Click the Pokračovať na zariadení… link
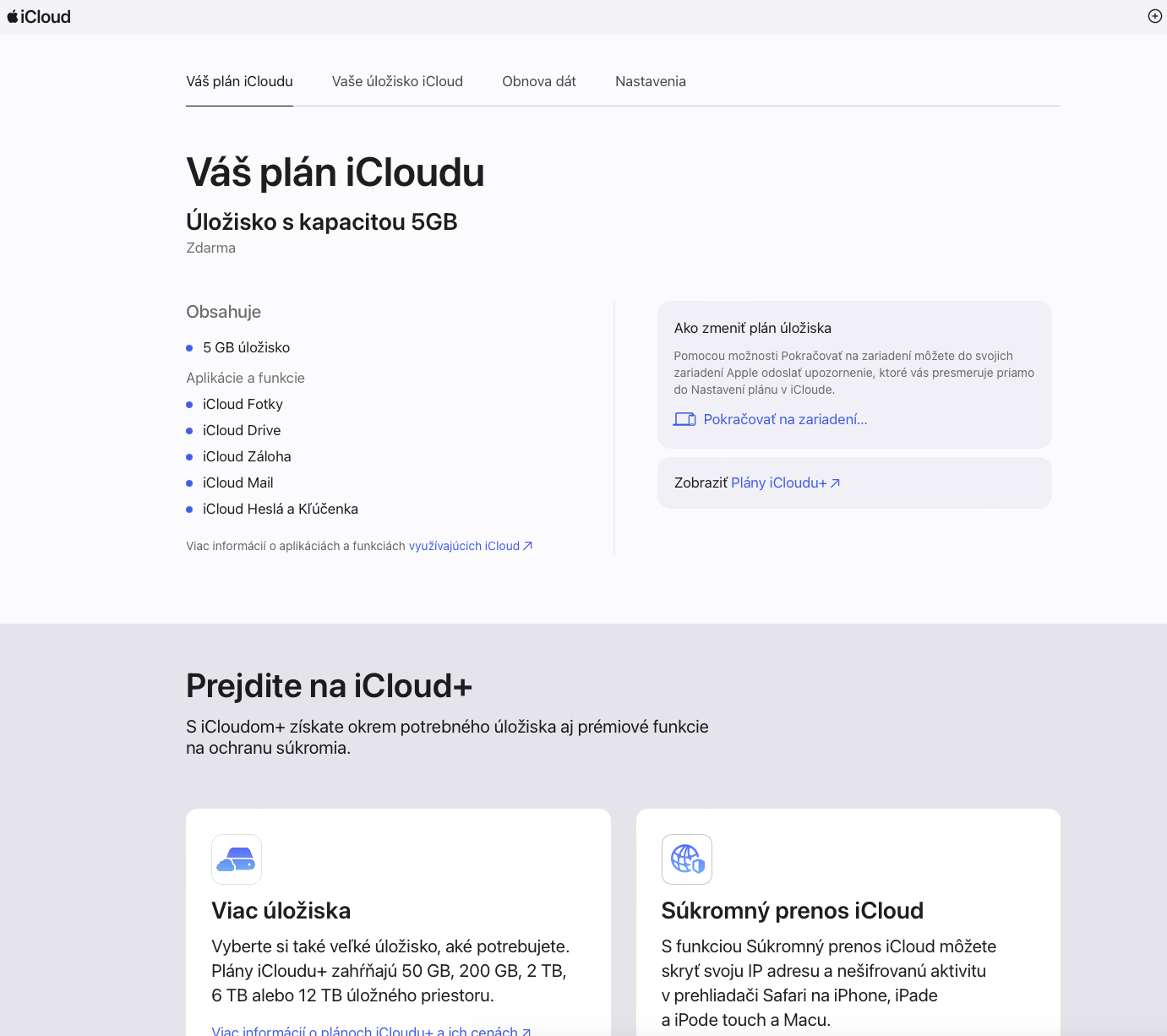The image size is (1167, 1036). (786, 419)
